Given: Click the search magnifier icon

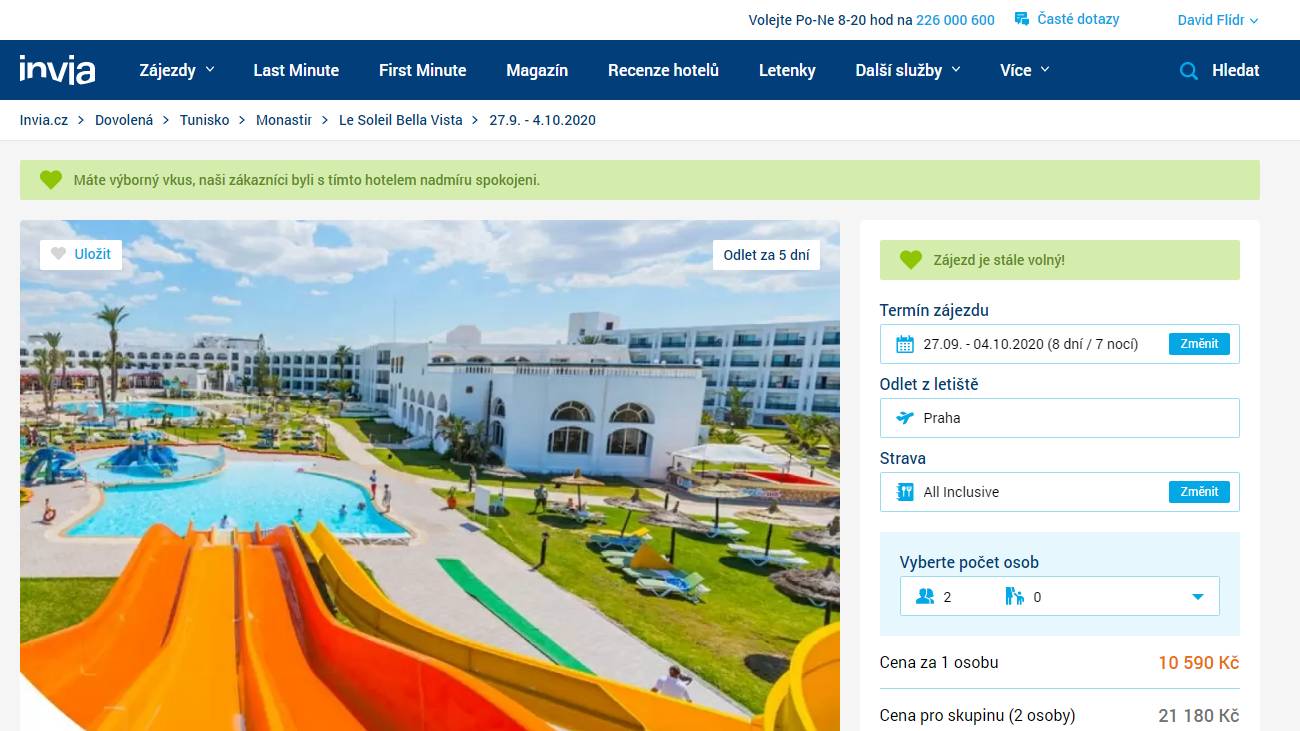Looking at the screenshot, I should pos(1188,71).
